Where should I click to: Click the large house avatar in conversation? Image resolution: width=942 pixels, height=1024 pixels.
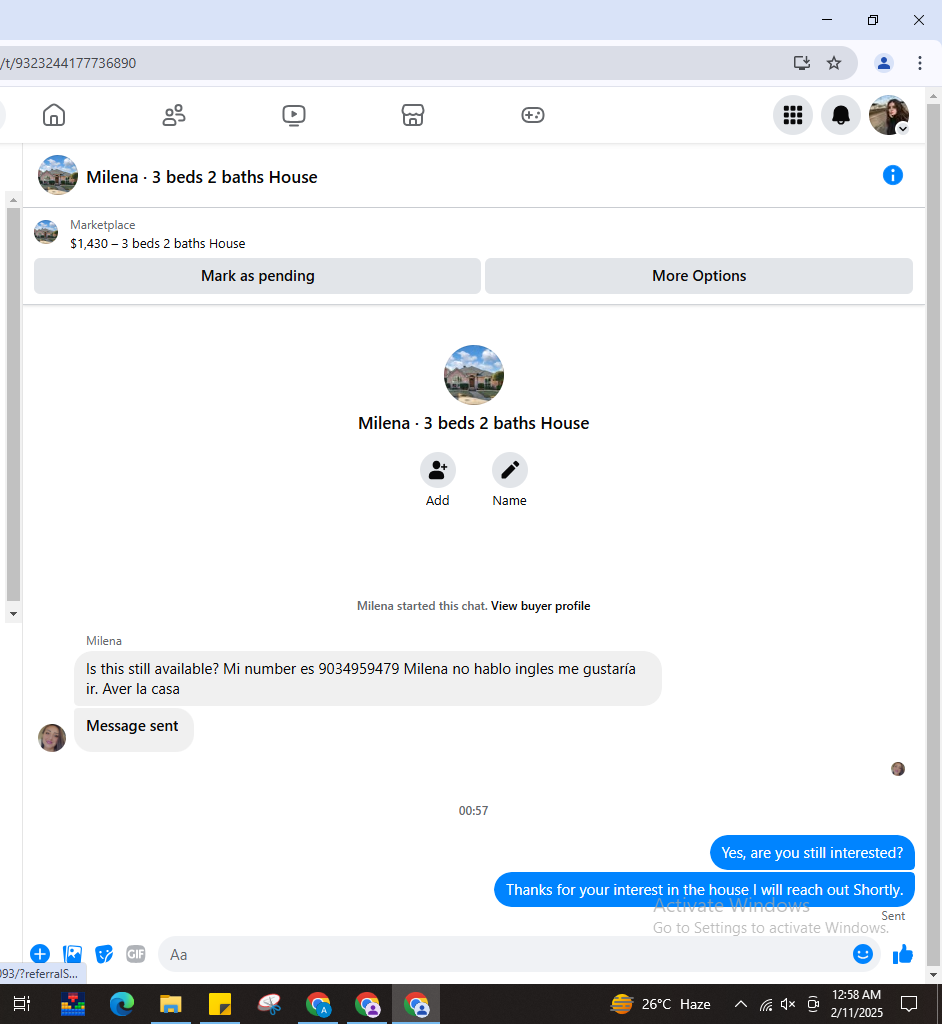point(474,375)
